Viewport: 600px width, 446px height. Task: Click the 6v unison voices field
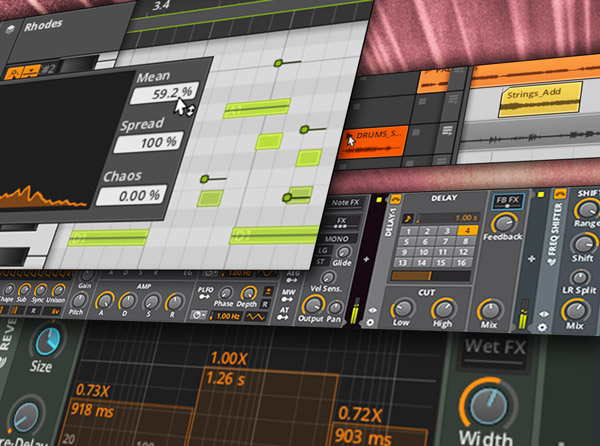[54, 311]
